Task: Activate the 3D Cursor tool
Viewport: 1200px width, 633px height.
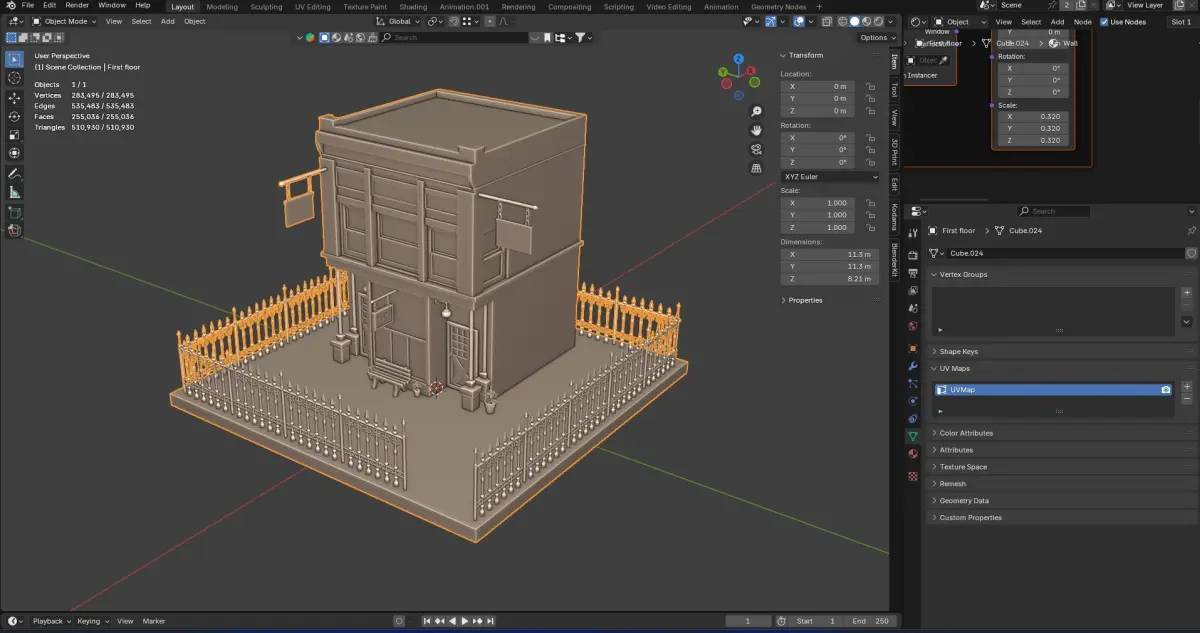Action: pos(14,78)
